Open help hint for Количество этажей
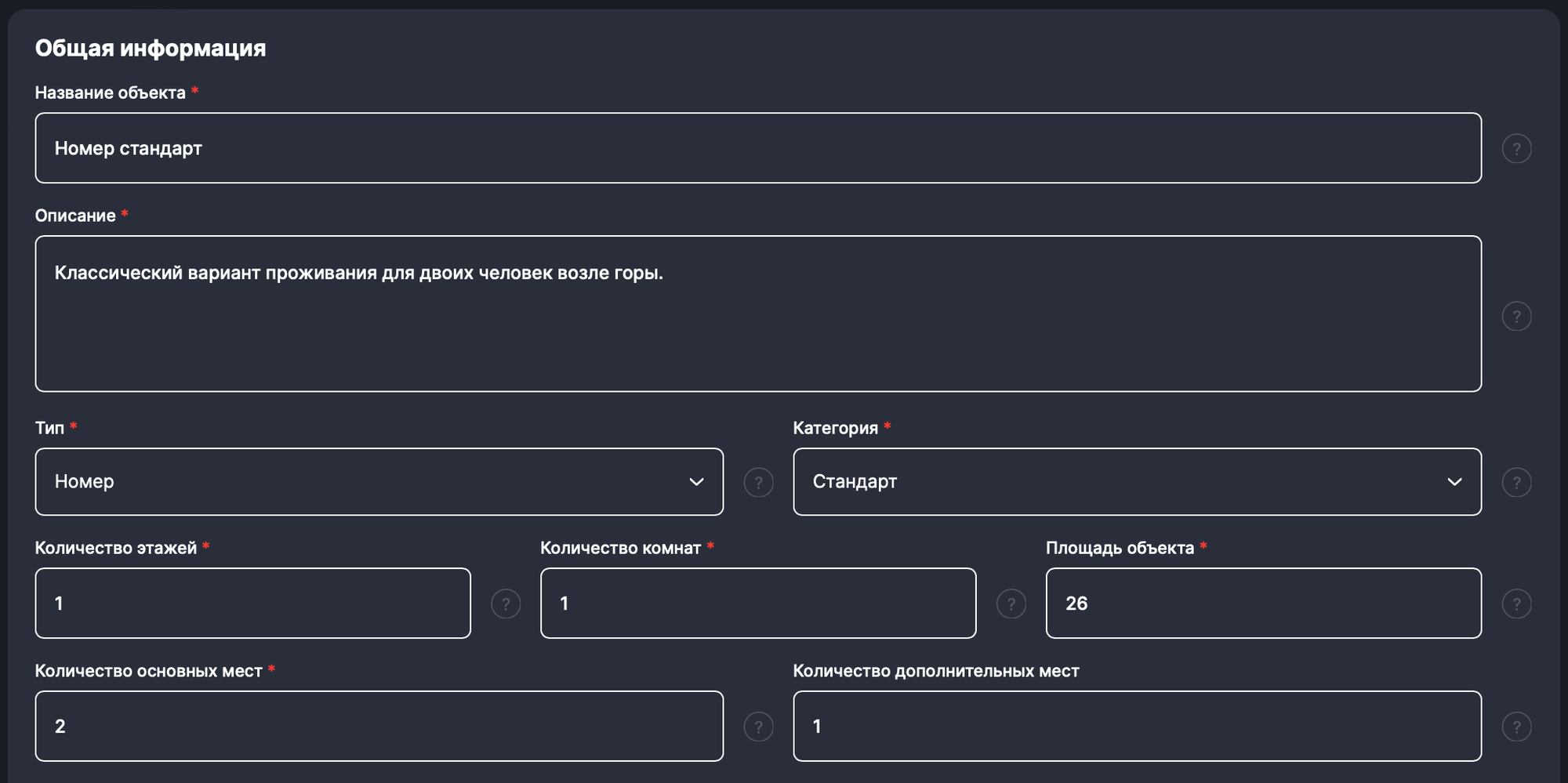This screenshot has width=1568, height=783. point(506,604)
